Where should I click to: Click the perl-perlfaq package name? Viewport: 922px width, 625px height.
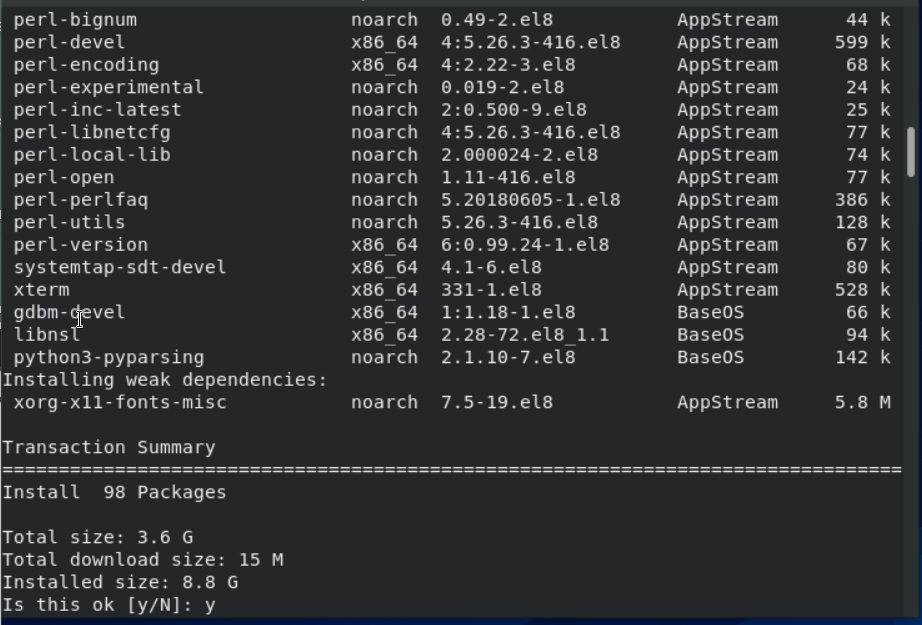[x=81, y=200]
